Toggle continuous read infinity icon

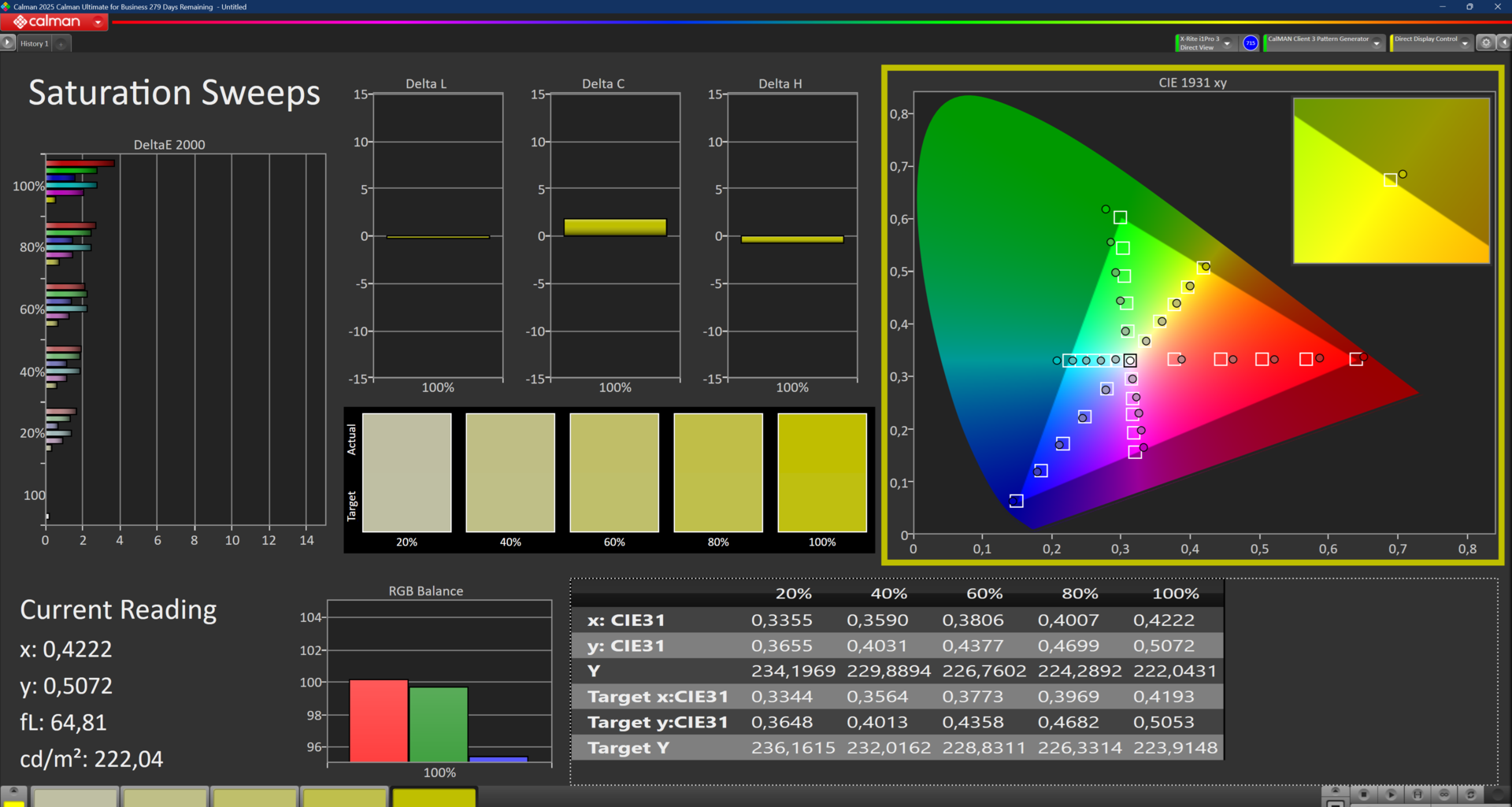point(1444,794)
